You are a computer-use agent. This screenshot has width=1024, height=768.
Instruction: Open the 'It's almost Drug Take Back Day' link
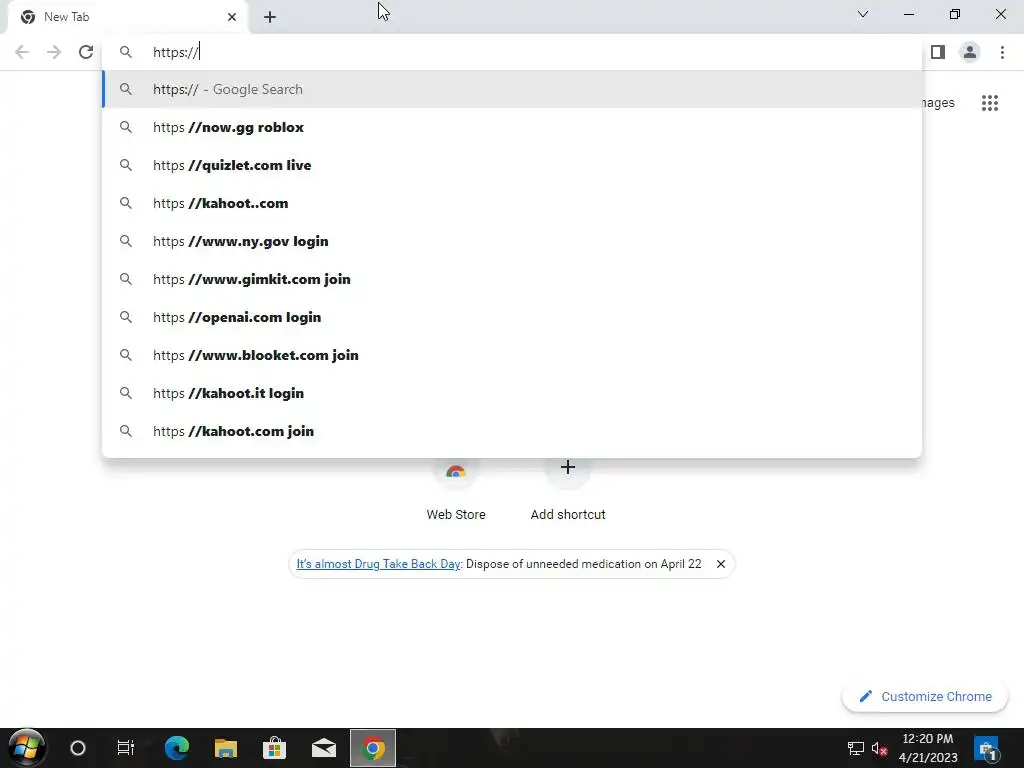[378, 564]
